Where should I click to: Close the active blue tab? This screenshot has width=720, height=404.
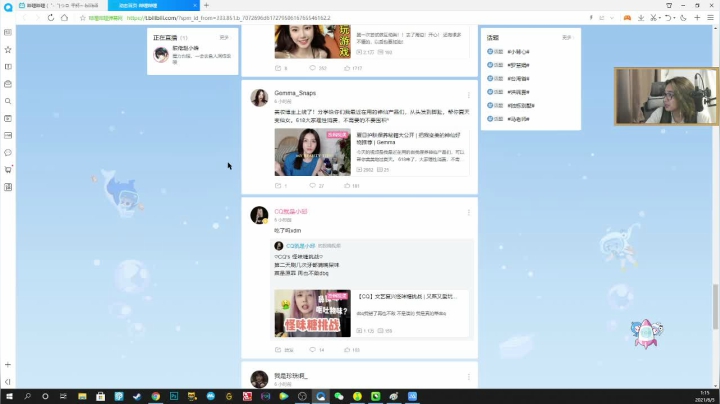click(195, 6)
